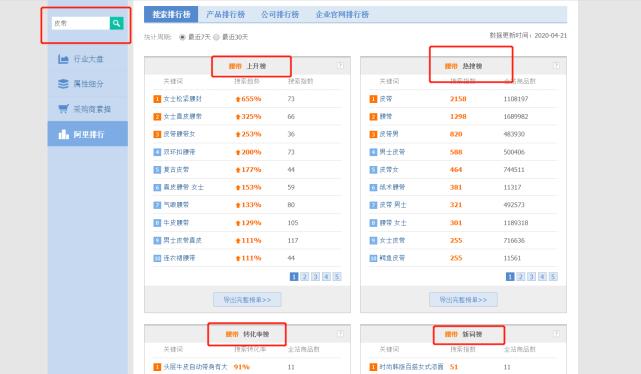Click 导出完整榜单 under the 上升榜 panel
Screen dimensions: 641x374
247,300
